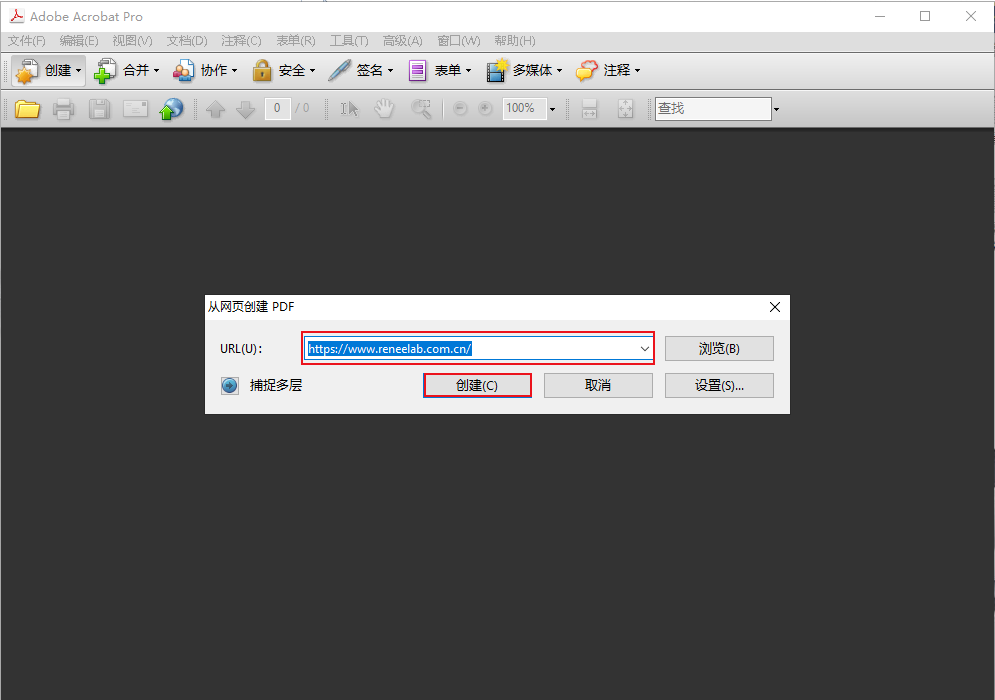
Task: Open the 文件(F) menu
Action: tap(27, 41)
